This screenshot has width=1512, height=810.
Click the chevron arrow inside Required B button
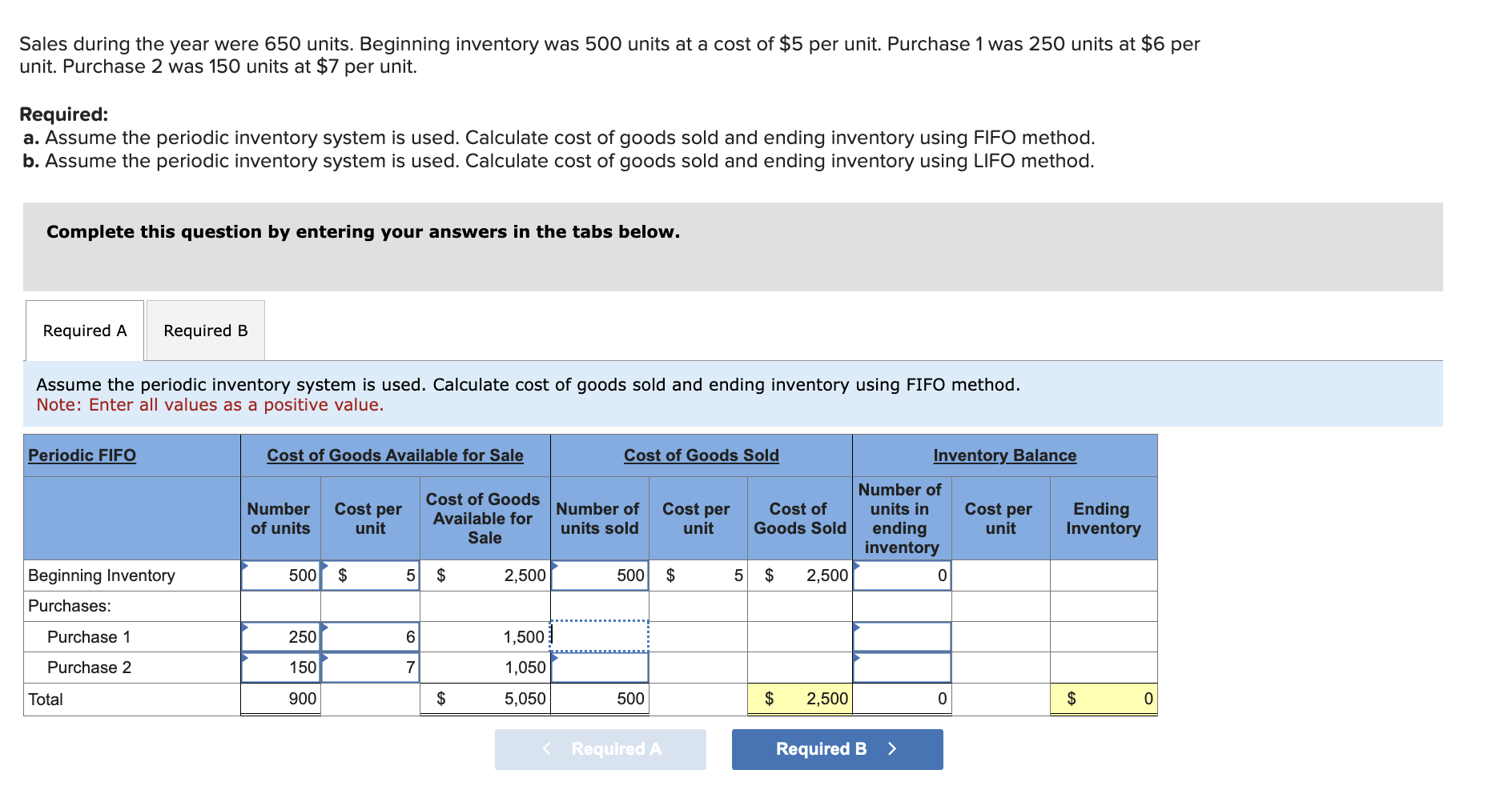click(892, 749)
